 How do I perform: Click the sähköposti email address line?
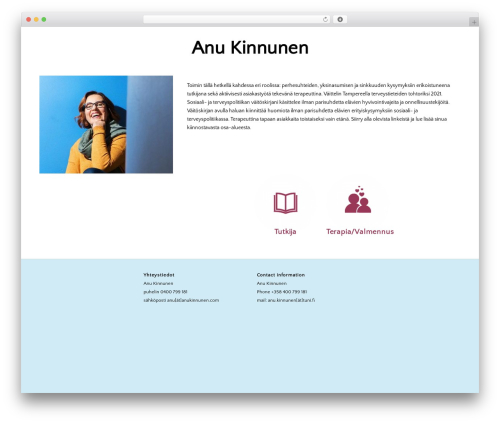click(181, 300)
